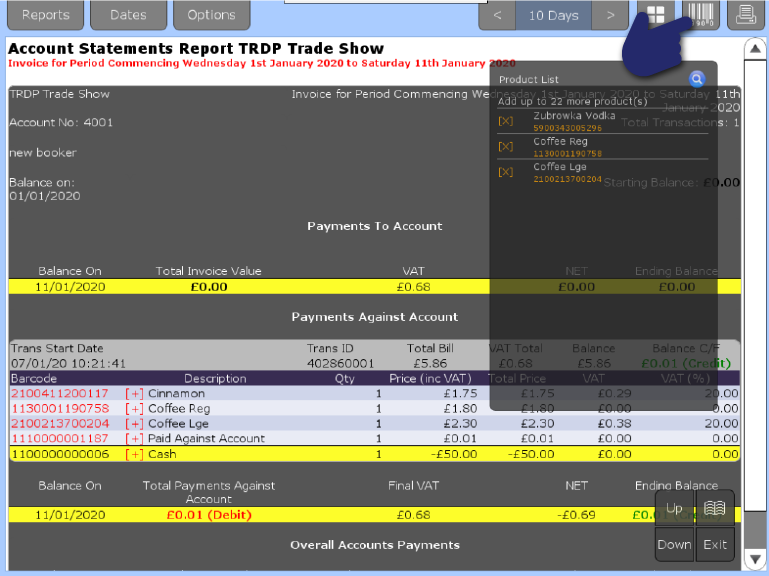Click Total Bill value £5.86

(430, 364)
